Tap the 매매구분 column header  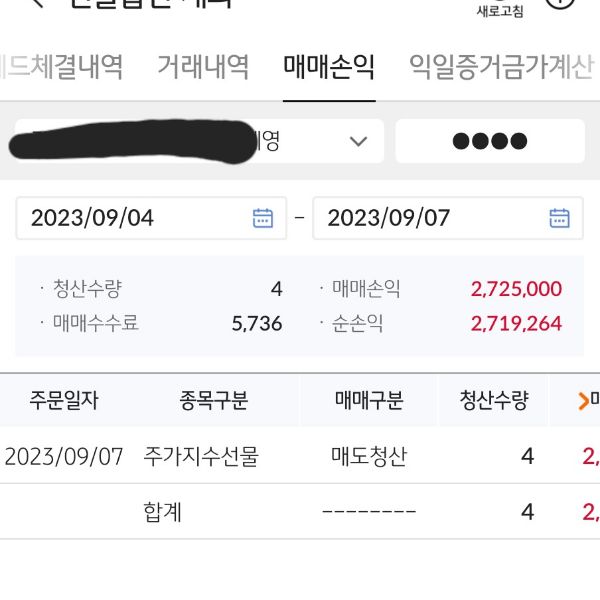click(x=369, y=401)
